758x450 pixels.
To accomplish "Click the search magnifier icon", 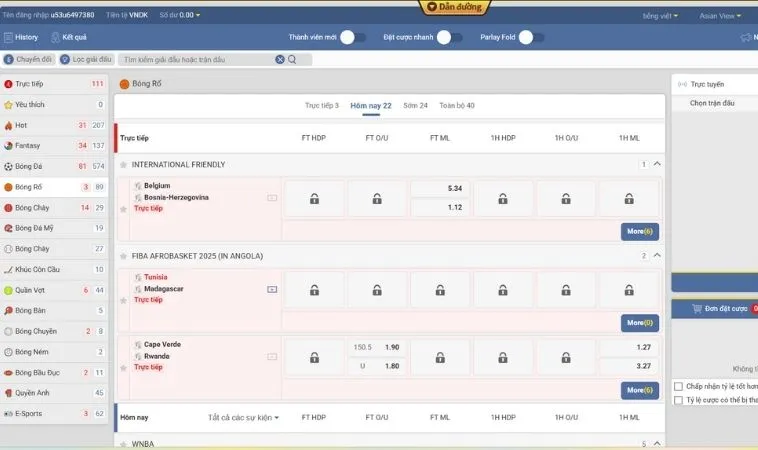I will [x=292, y=60].
